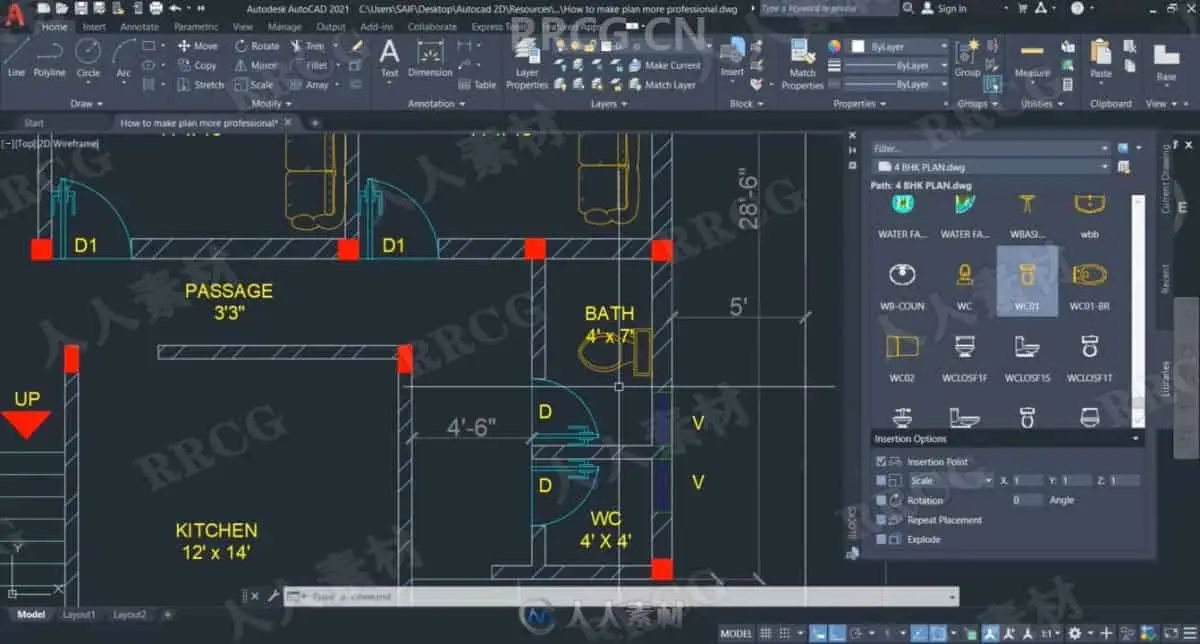Activate the Stretch command
Viewport: 1200px width, 644px height.
201,85
